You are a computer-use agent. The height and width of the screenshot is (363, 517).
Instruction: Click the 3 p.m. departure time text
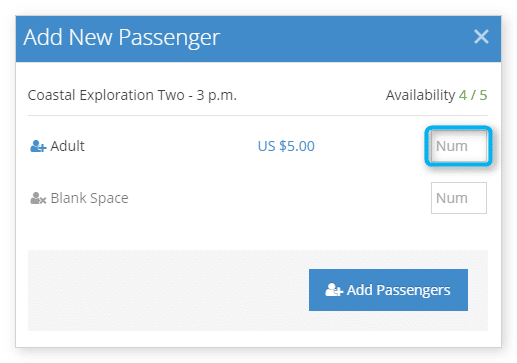point(216,95)
